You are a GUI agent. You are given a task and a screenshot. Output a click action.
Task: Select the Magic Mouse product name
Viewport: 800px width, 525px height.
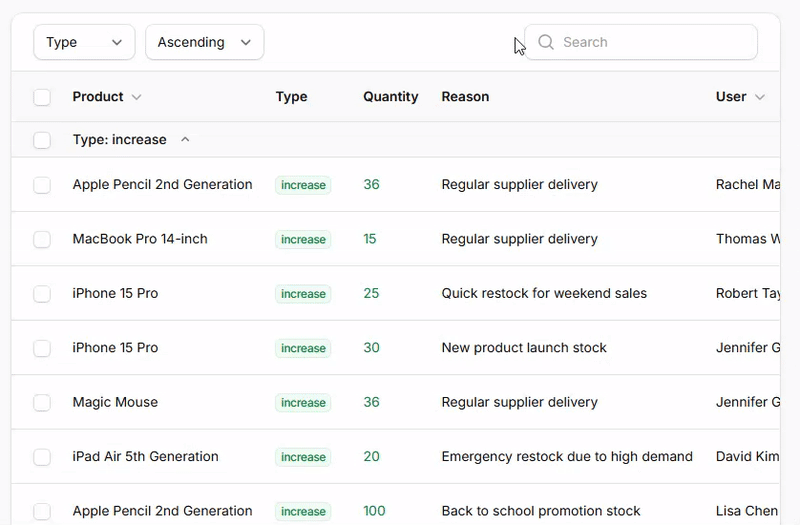click(115, 402)
